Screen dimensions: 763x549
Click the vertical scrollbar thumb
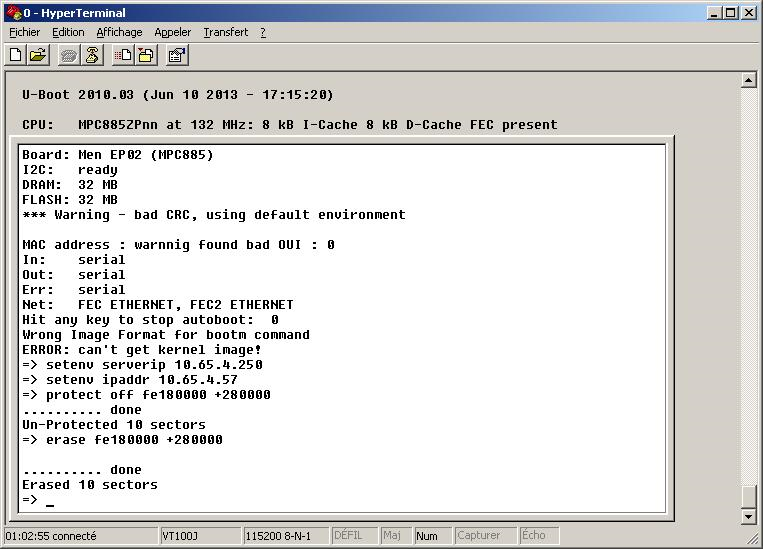[x=749, y=497]
